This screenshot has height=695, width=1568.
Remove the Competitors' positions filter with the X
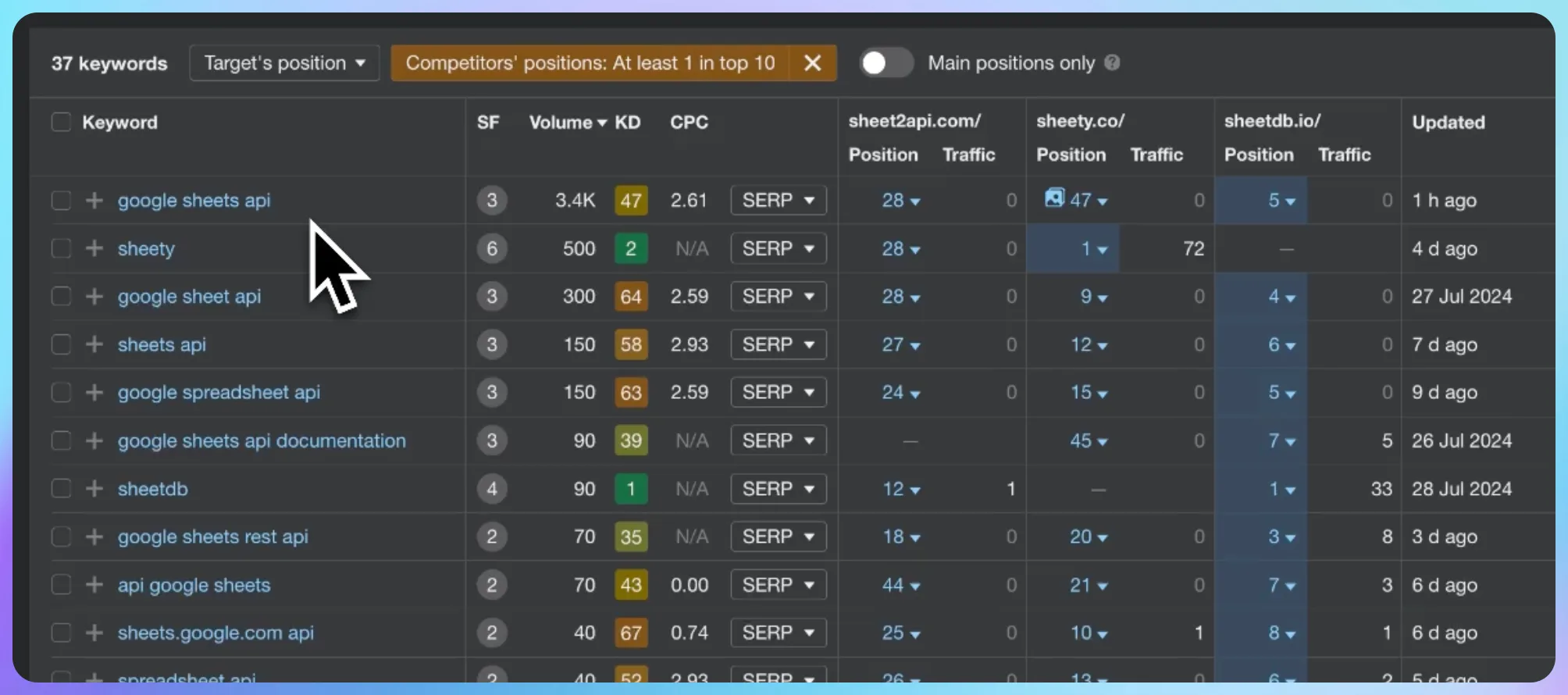[812, 63]
